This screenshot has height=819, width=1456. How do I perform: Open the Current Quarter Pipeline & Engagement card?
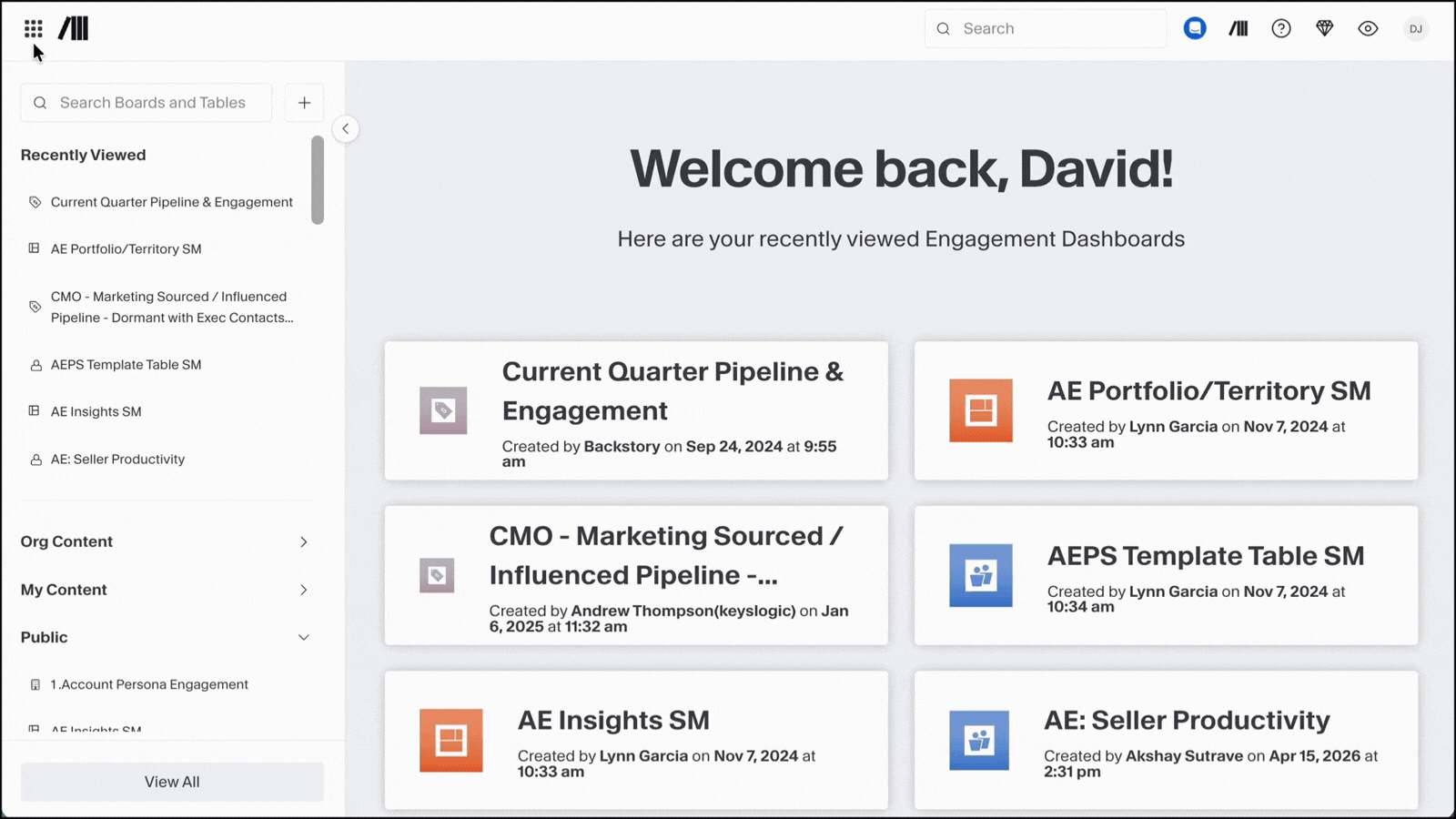click(636, 410)
